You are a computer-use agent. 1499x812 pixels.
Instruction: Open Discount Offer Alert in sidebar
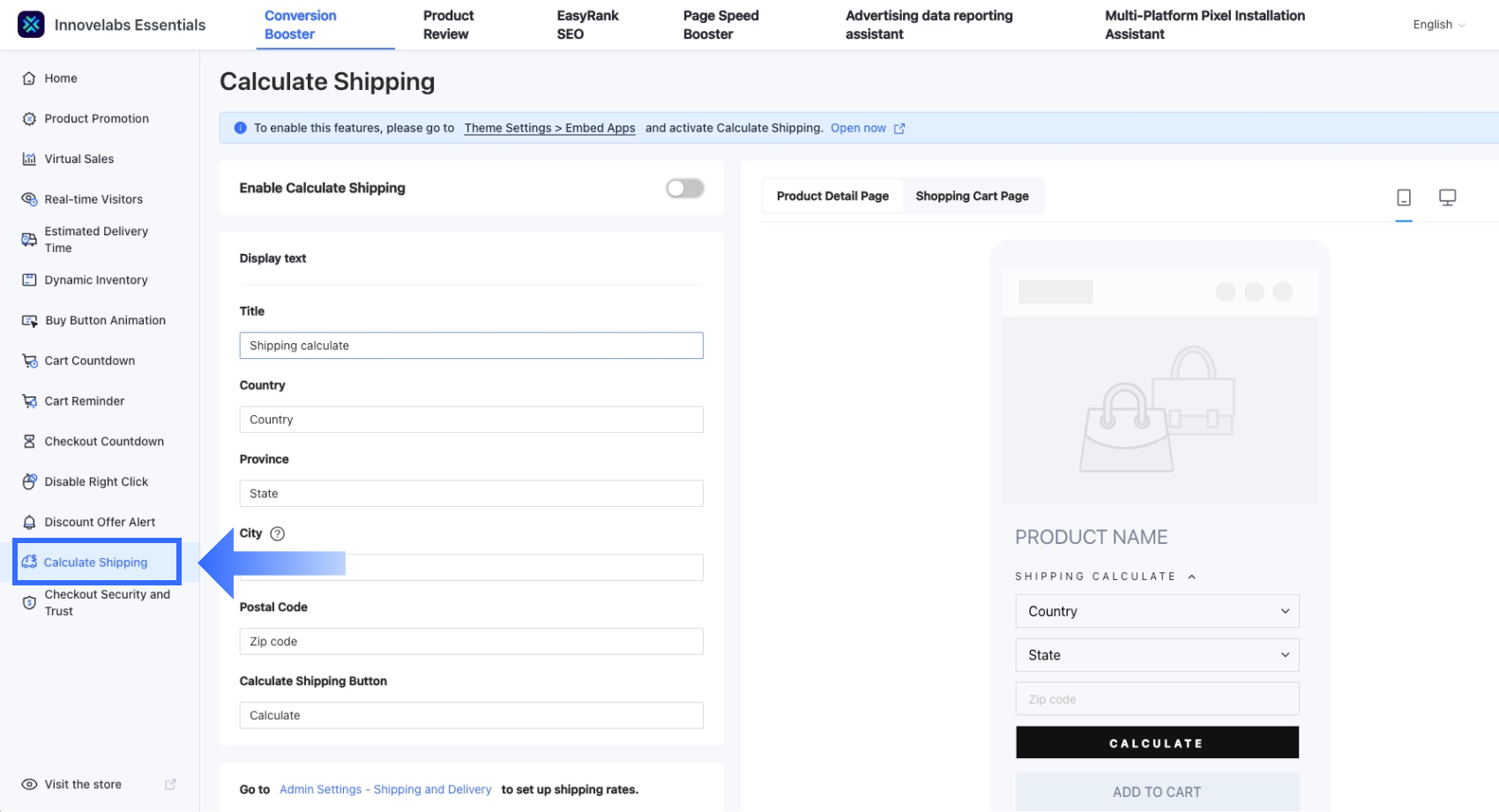tap(100, 522)
